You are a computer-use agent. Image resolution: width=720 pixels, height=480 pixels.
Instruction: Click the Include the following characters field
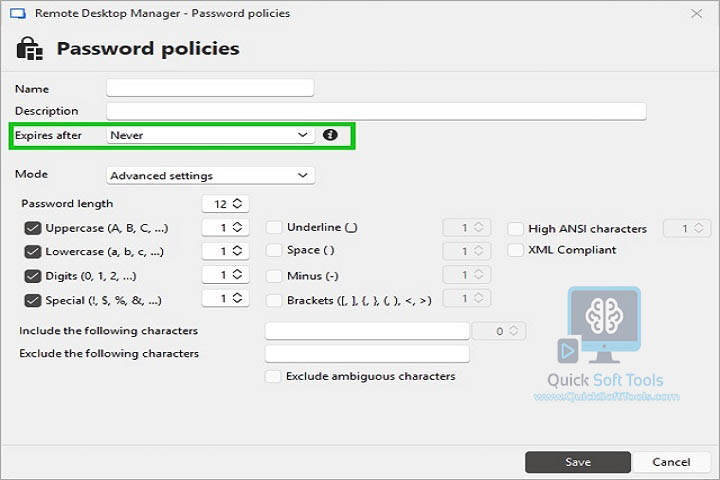coord(367,331)
